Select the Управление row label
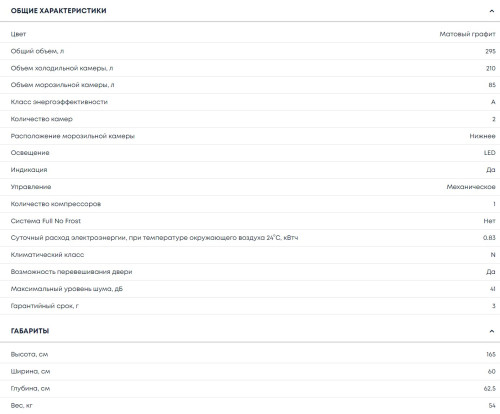Image resolution: width=500 pixels, height=414 pixels. (31, 187)
